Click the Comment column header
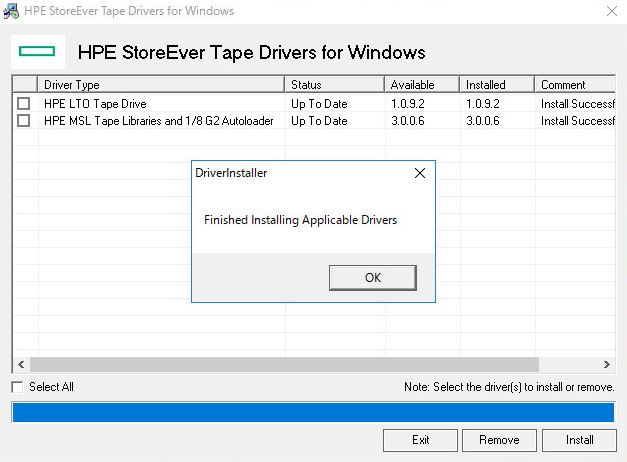627x462 pixels. point(575,84)
